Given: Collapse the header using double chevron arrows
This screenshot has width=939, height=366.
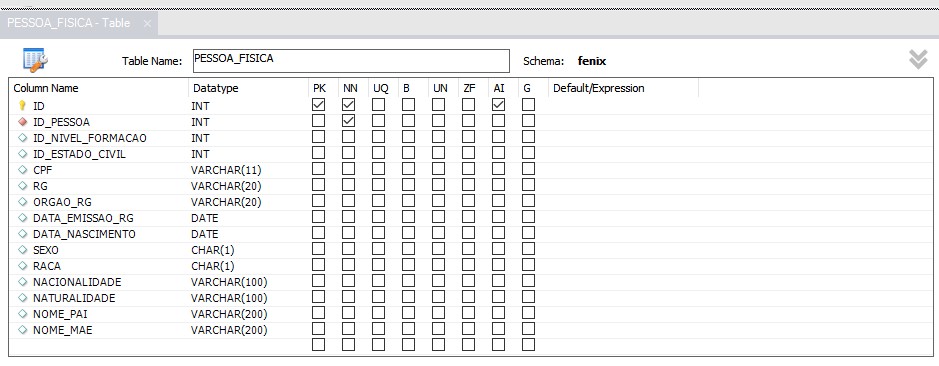Looking at the screenshot, I should [918, 59].
